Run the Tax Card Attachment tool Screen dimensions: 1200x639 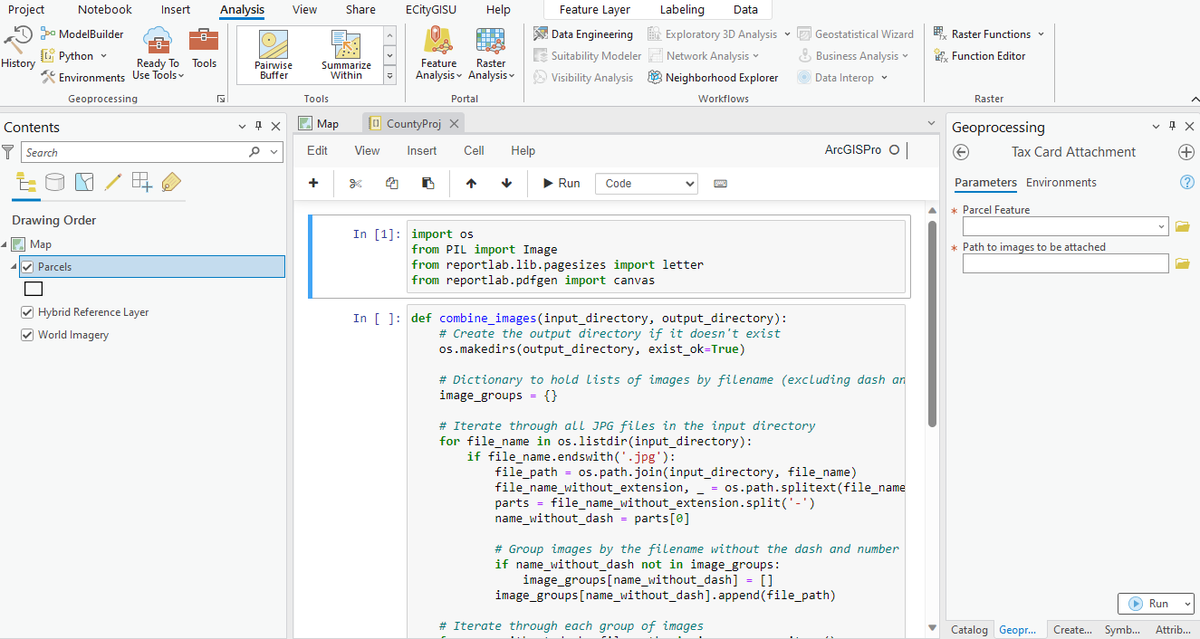point(1148,603)
